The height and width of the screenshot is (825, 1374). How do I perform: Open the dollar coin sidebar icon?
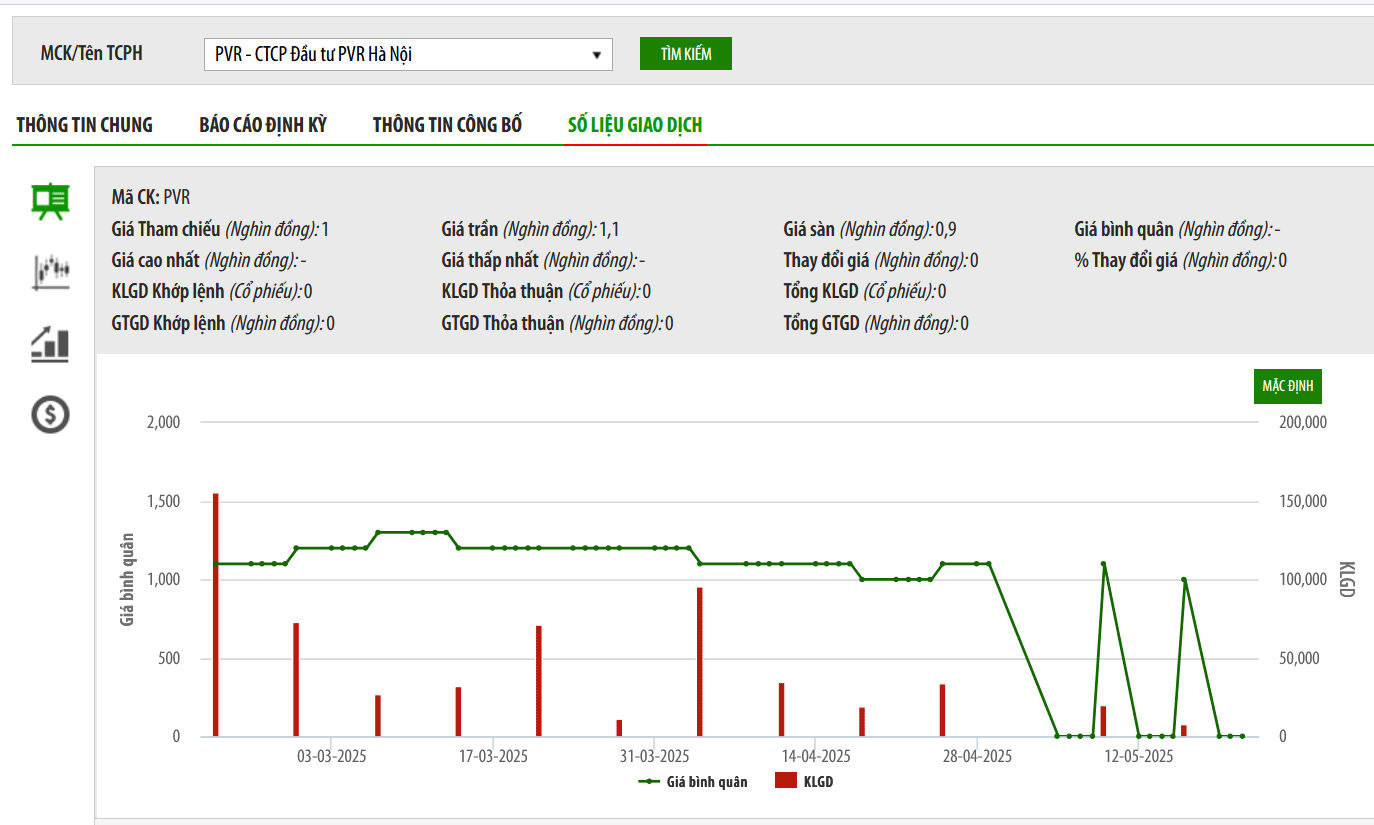pyautogui.click(x=51, y=414)
